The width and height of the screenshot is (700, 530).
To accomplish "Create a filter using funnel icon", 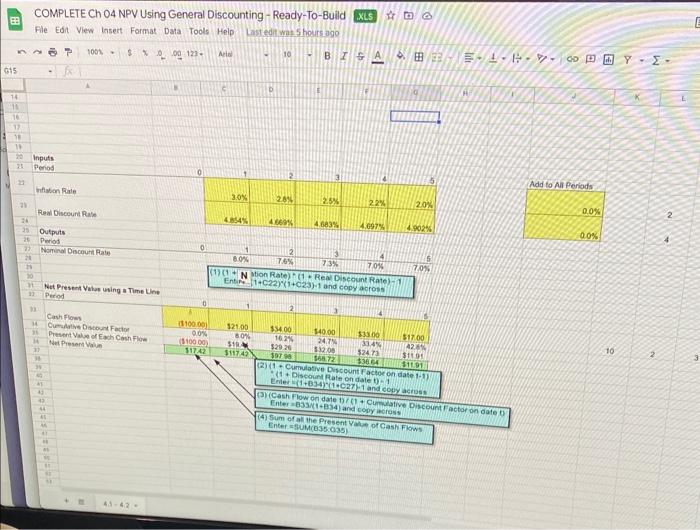I will coord(627,59).
